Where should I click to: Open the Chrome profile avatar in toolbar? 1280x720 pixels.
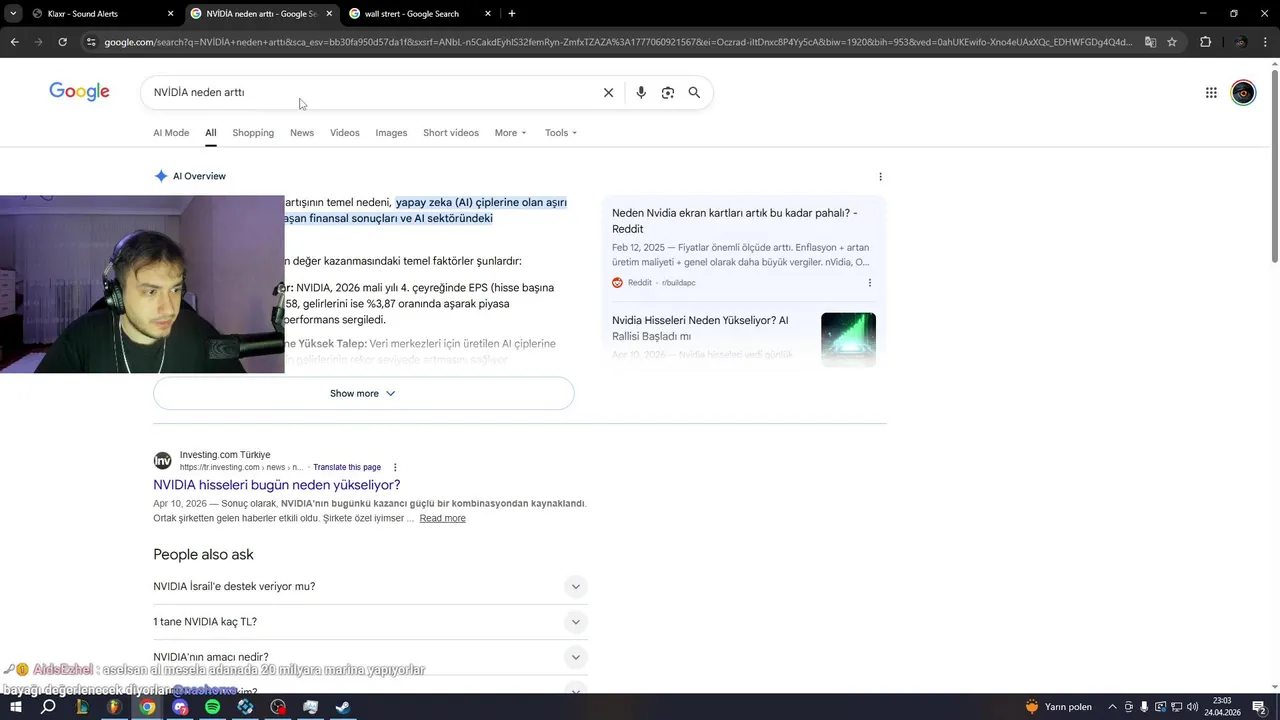pos(1240,42)
